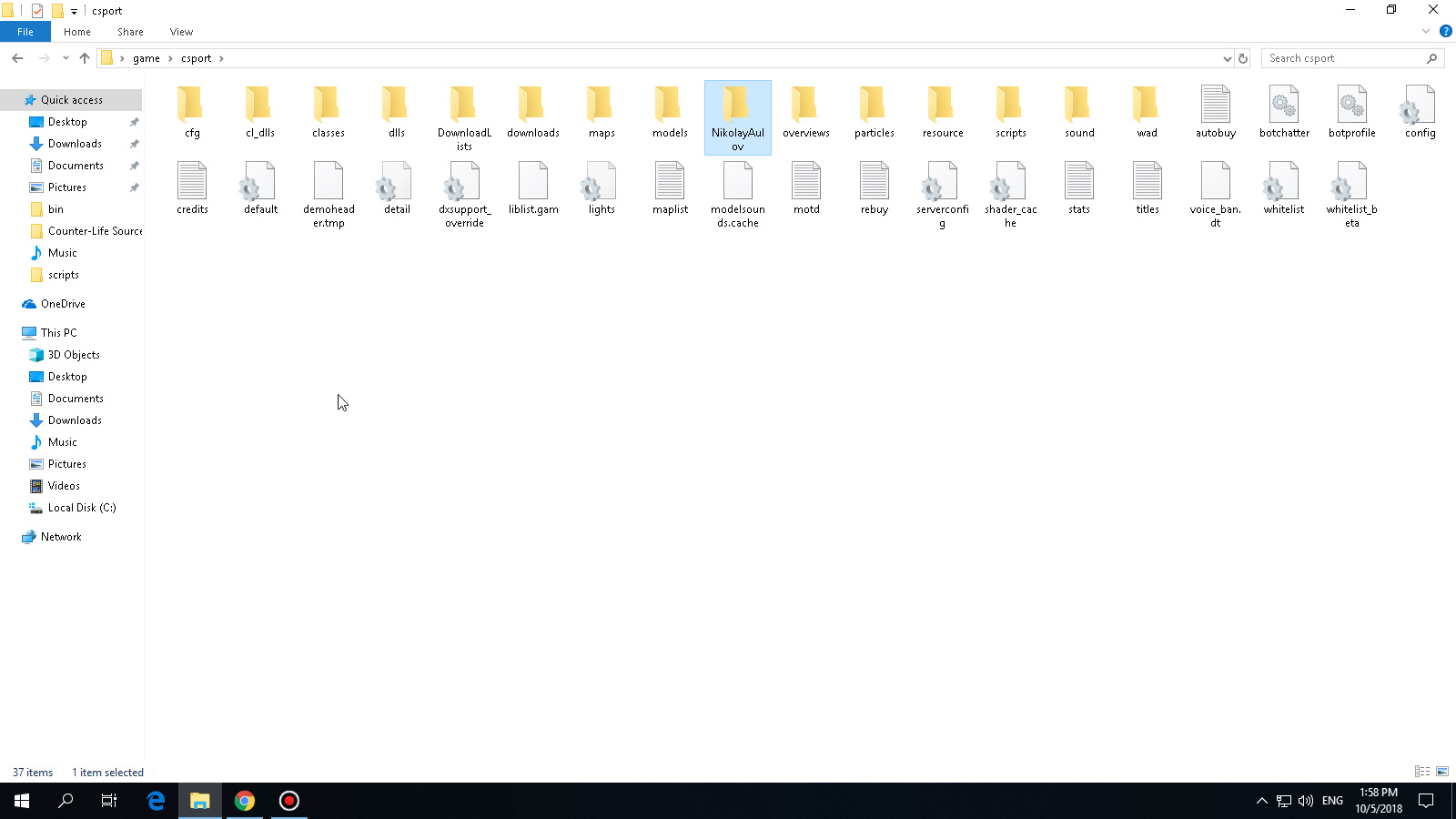Image resolution: width=1456 pixels, height=819 pixels.
Task: Select the botchatter config file icon
Action: click(x=1284, y=105)
